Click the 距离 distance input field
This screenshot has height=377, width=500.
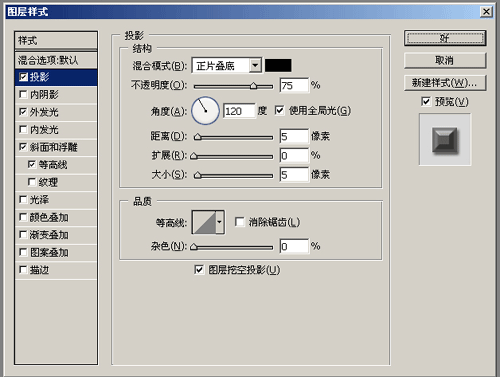click(x=294, y=136)
